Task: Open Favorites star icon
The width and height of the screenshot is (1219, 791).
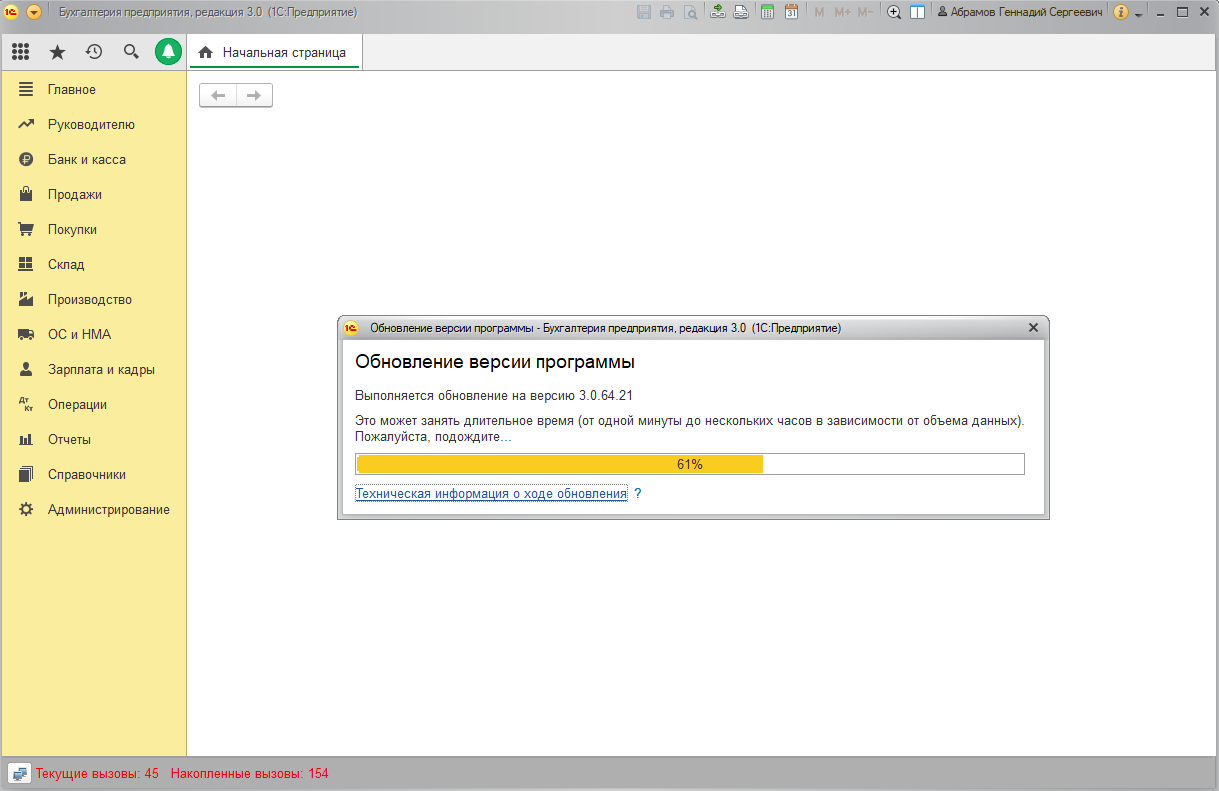Action: (x=57, y=52)
